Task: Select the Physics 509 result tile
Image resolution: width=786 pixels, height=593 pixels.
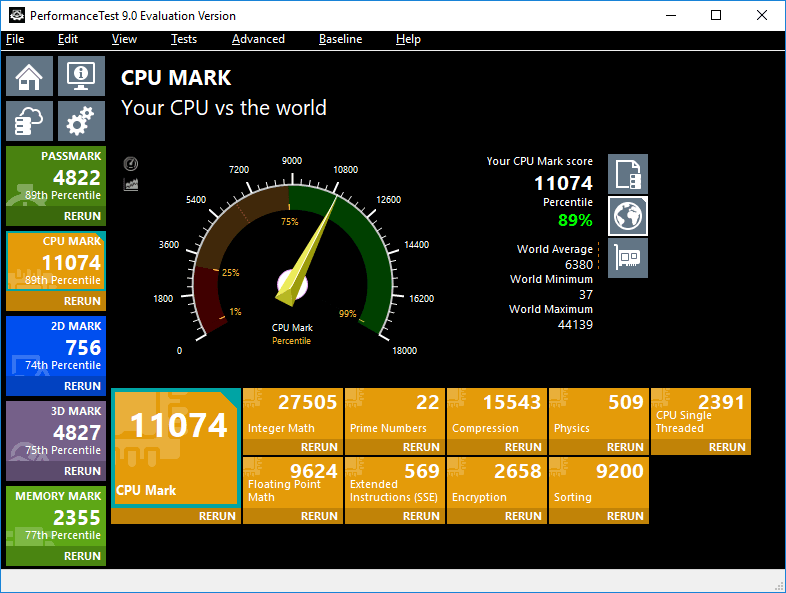Action: (599, 414)
